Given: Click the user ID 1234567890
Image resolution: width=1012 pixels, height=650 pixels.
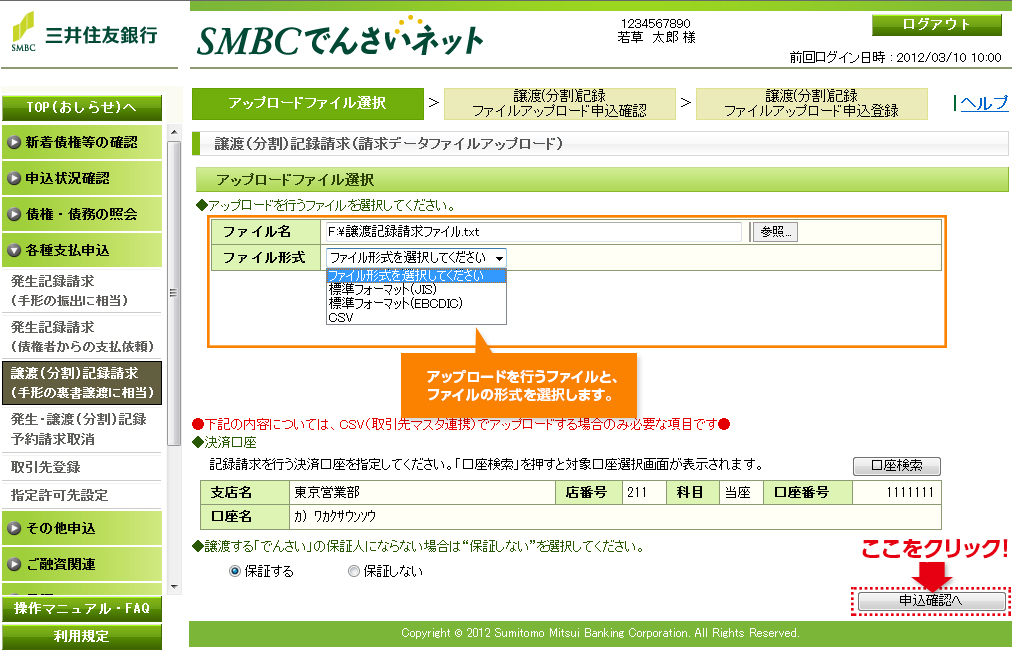Looking at the screenshot, I should tap(656, 24).
